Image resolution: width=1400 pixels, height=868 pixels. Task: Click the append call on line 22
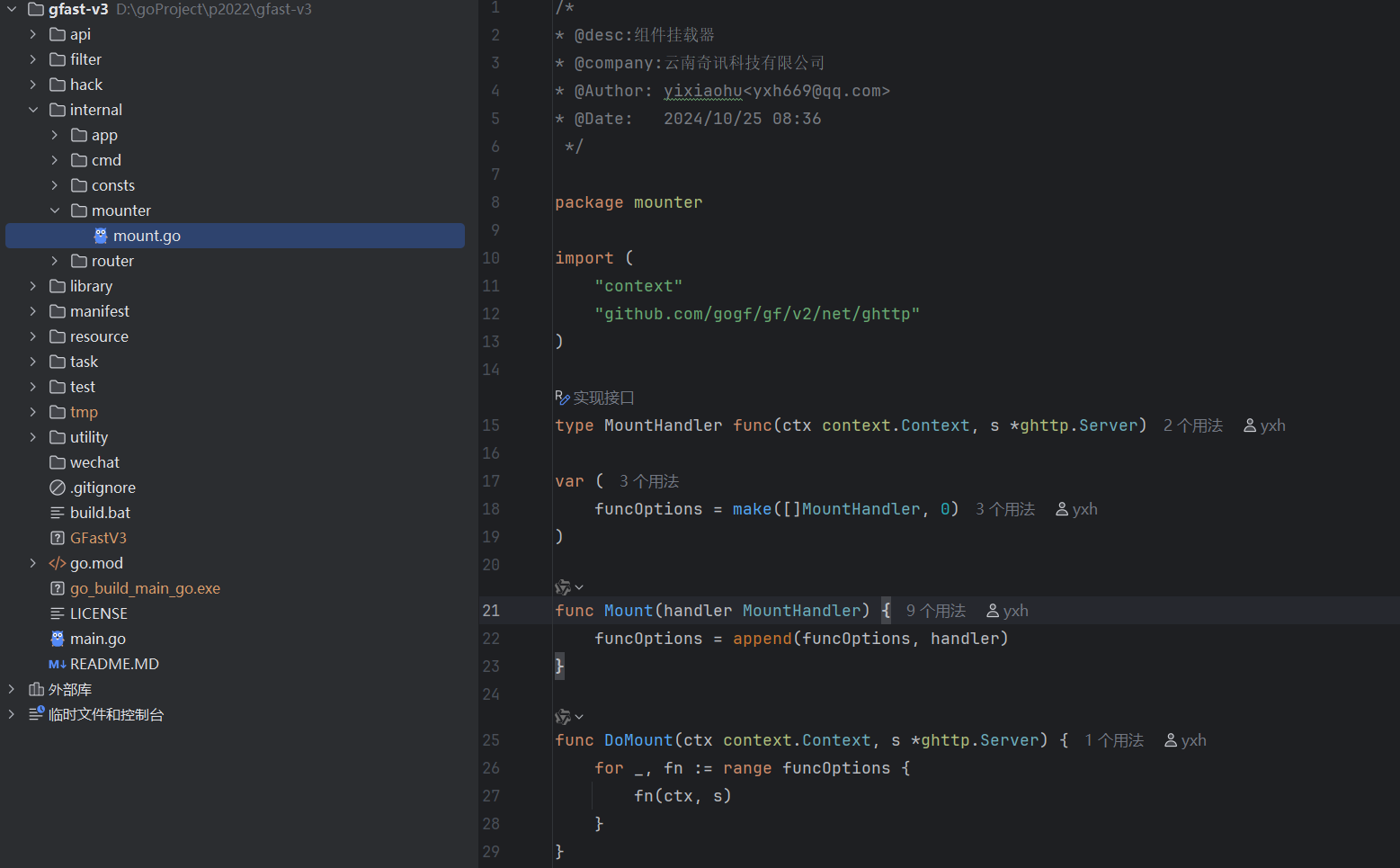[x=762, y=639]
